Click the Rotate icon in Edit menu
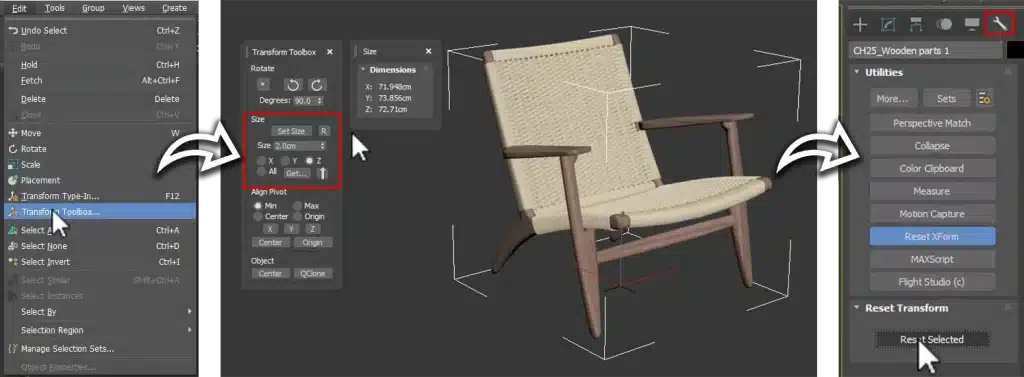 pyautogui.click(x=12, y=148)
